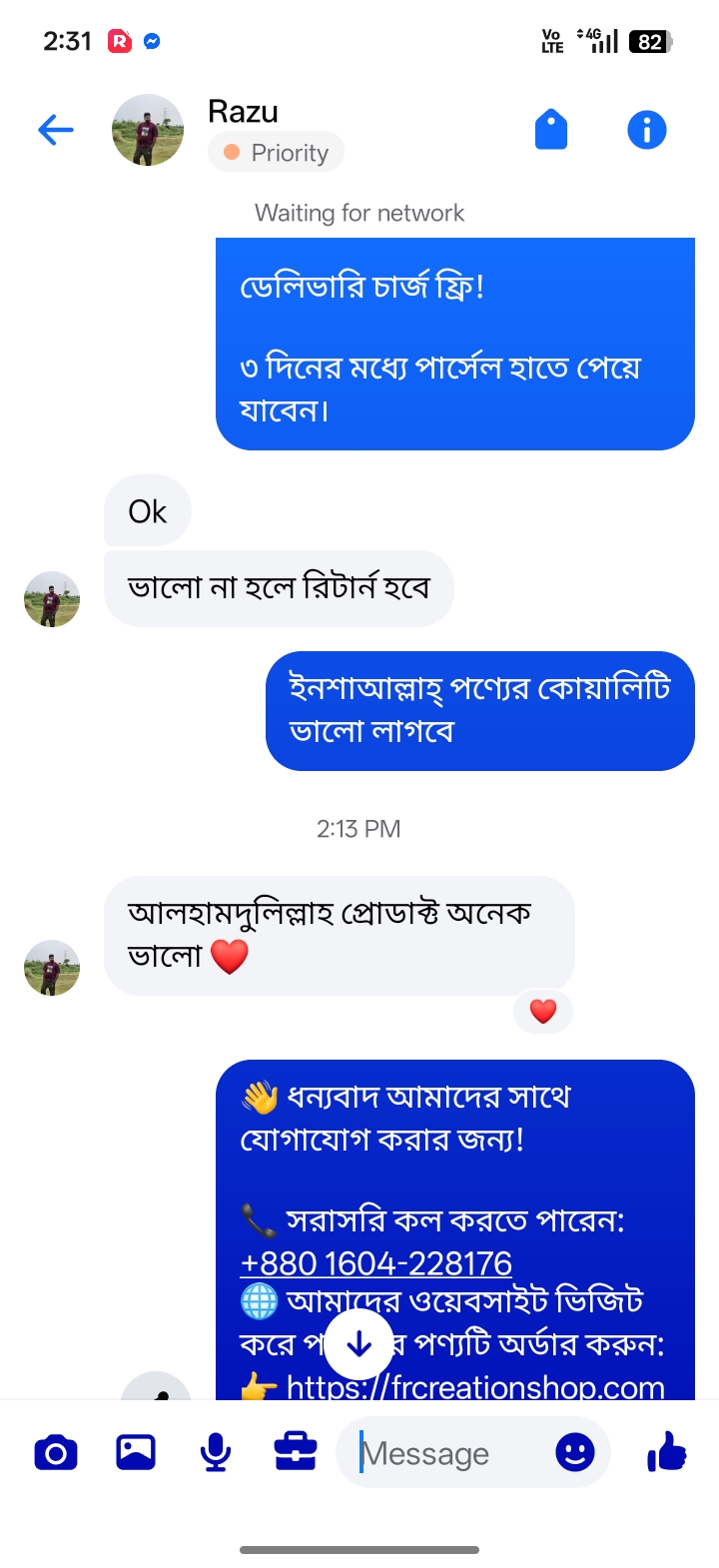Tap the Razu contact name
The image size is (719, 1568).
[243, 112]
